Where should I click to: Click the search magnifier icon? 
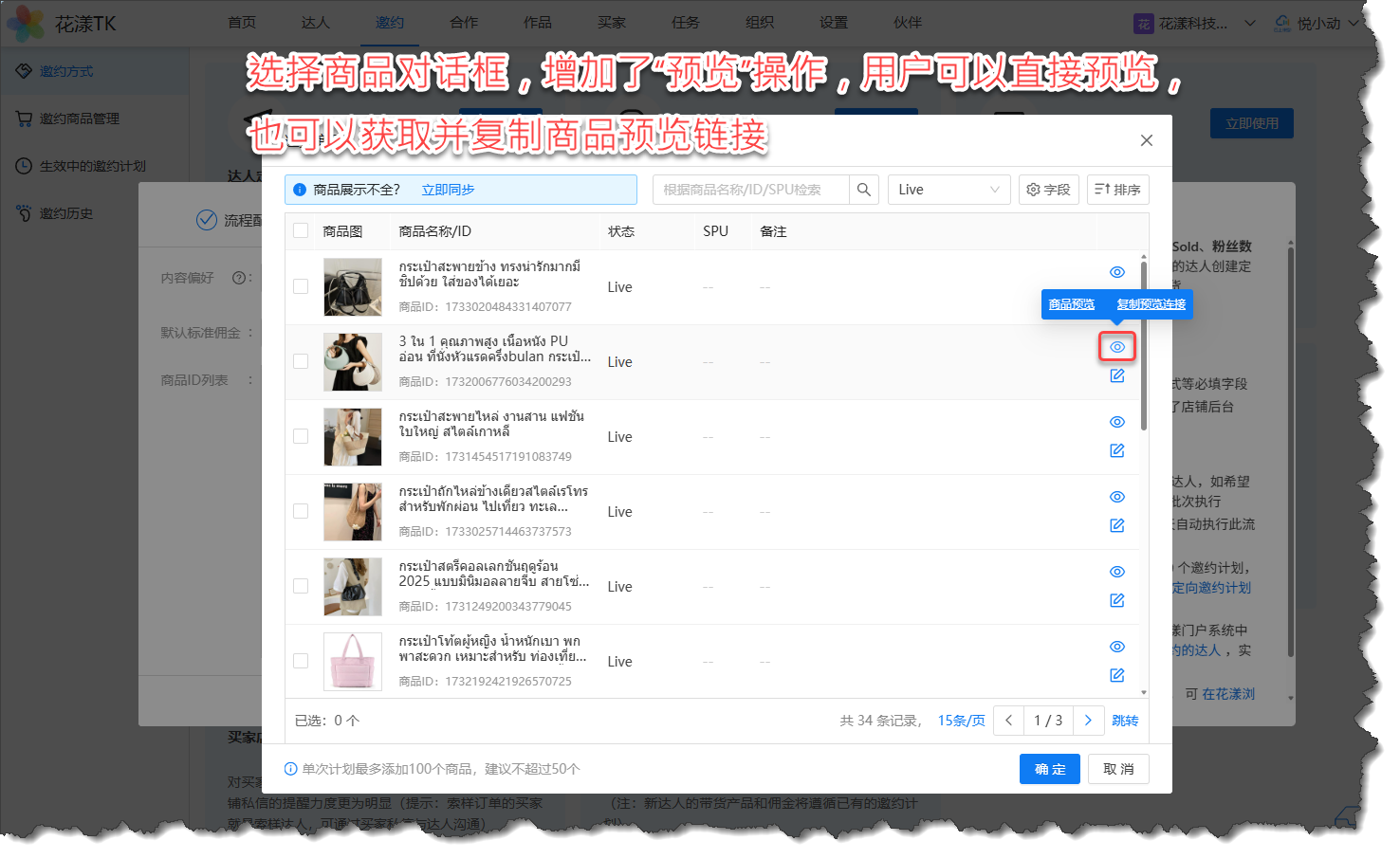tap(863, 190)
